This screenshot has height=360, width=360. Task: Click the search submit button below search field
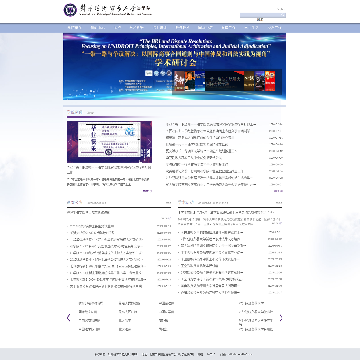coord(260,20)
